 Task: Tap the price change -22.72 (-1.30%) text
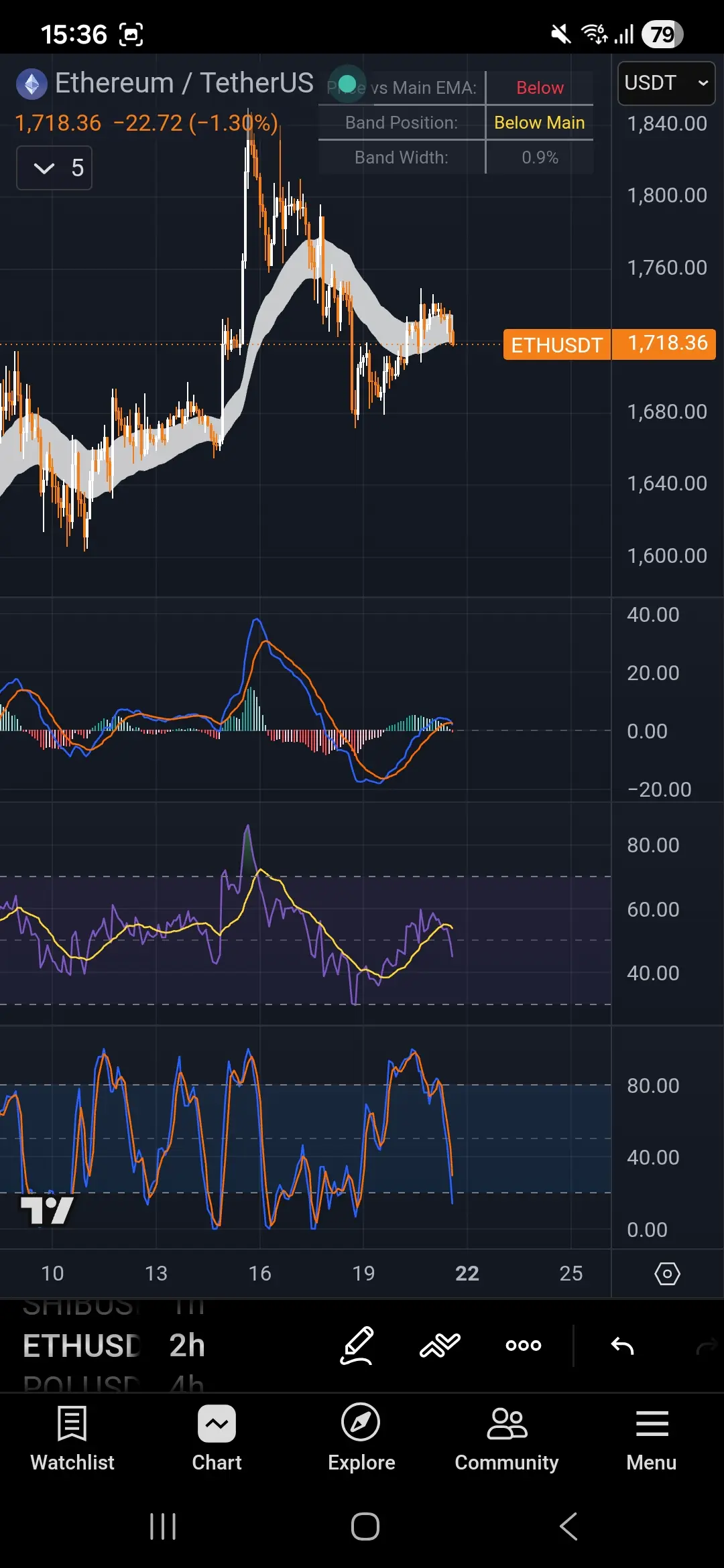tap(196, 123)
